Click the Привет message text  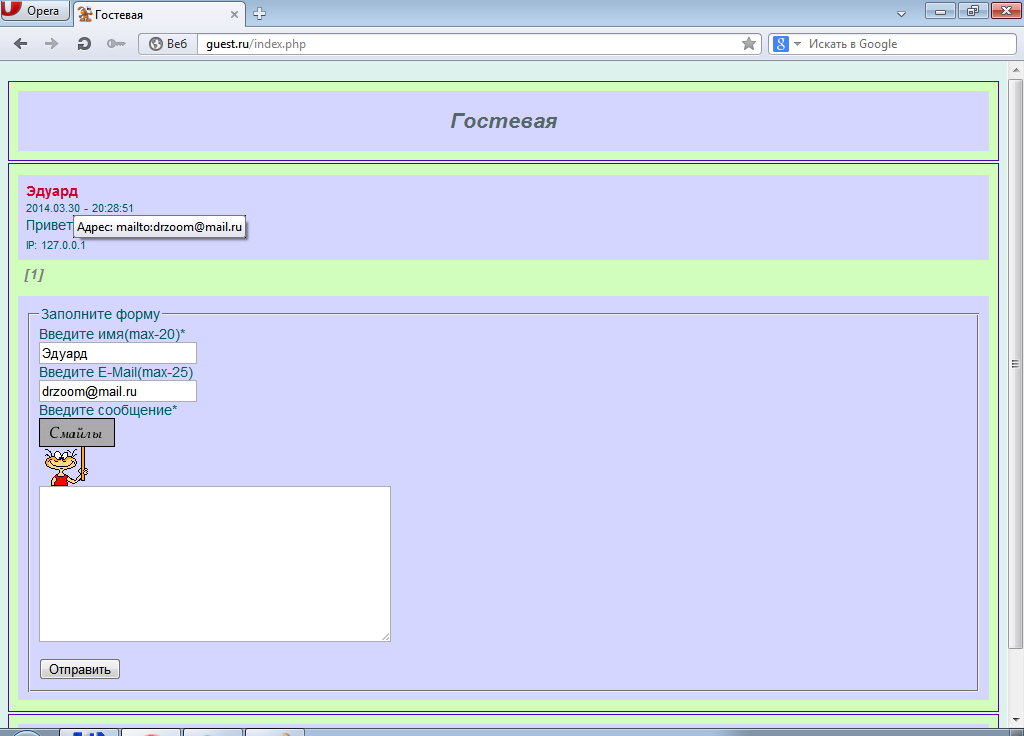point(49,225)
